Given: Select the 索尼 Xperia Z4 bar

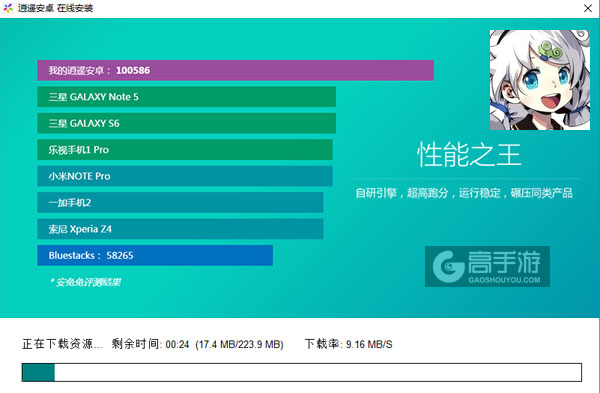Looking at the screenshot, I should tap(180, 229).
